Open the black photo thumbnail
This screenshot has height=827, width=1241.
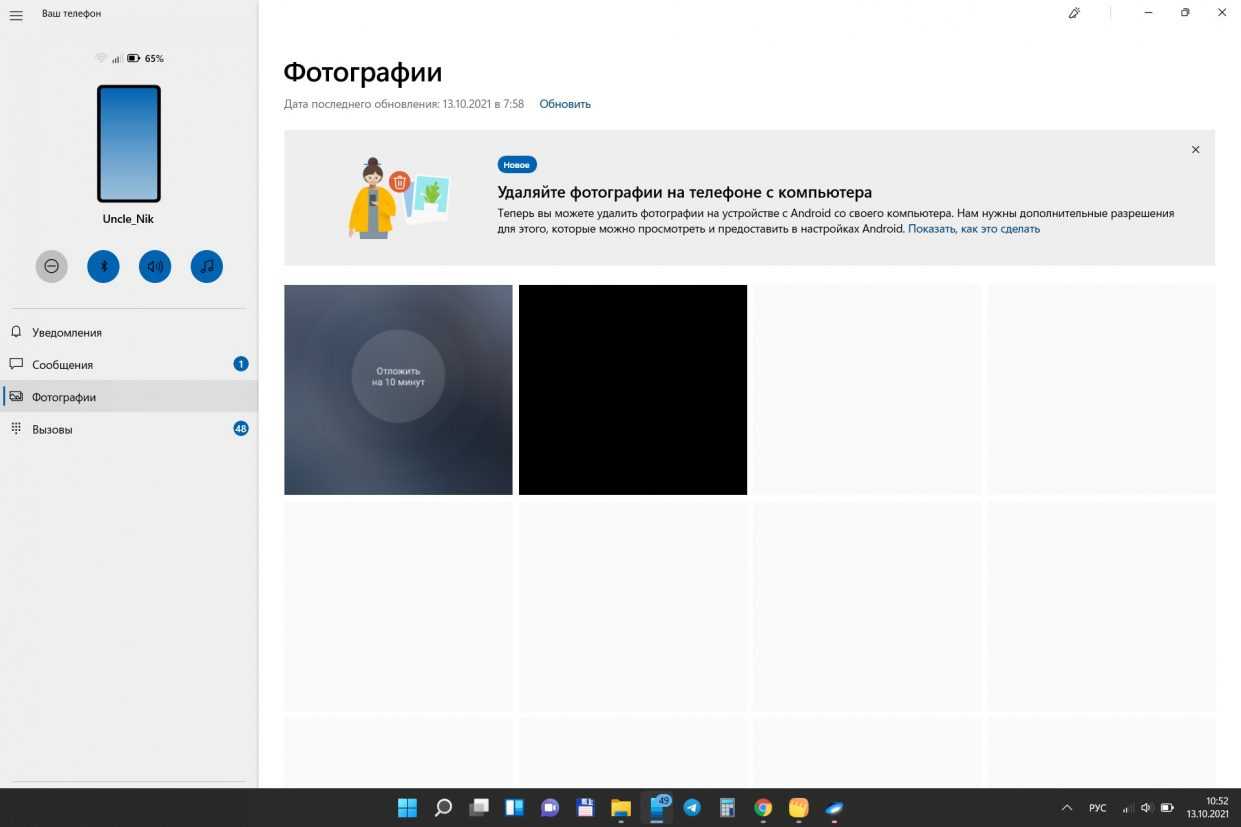click(632, 390)
